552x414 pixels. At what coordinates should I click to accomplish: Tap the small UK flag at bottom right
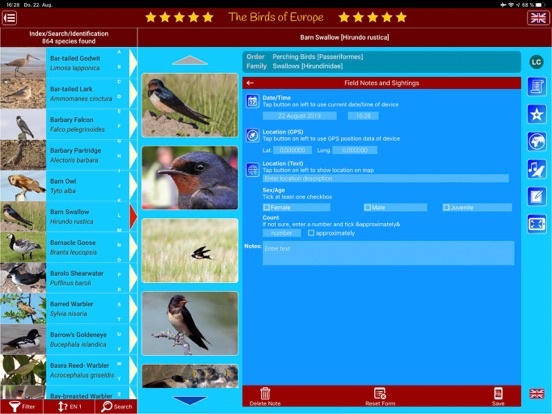(x=537, y=394)
